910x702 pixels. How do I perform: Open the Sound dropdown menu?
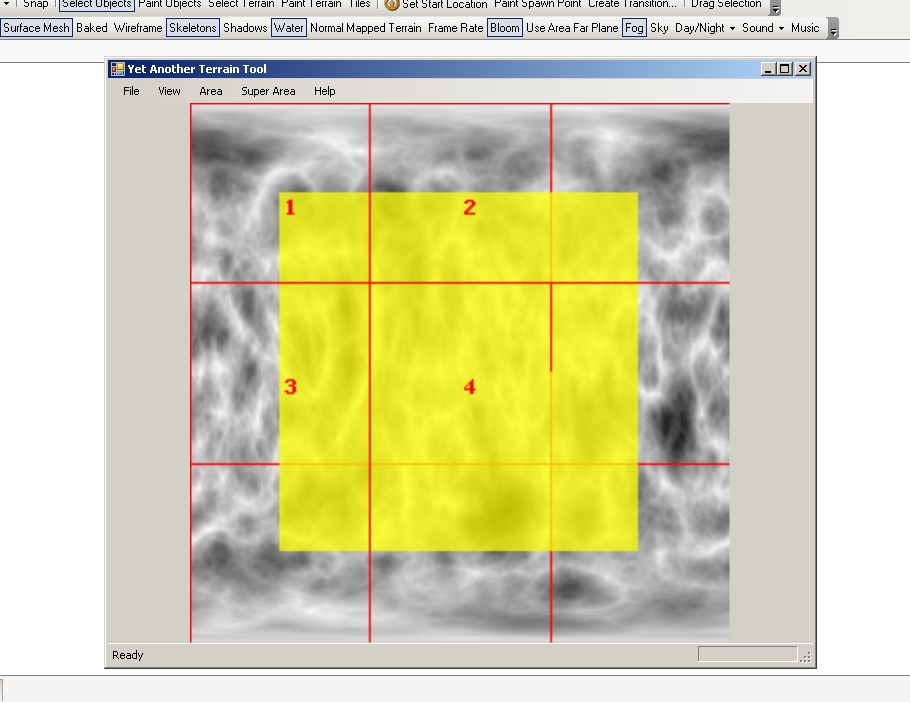point(763,28)
